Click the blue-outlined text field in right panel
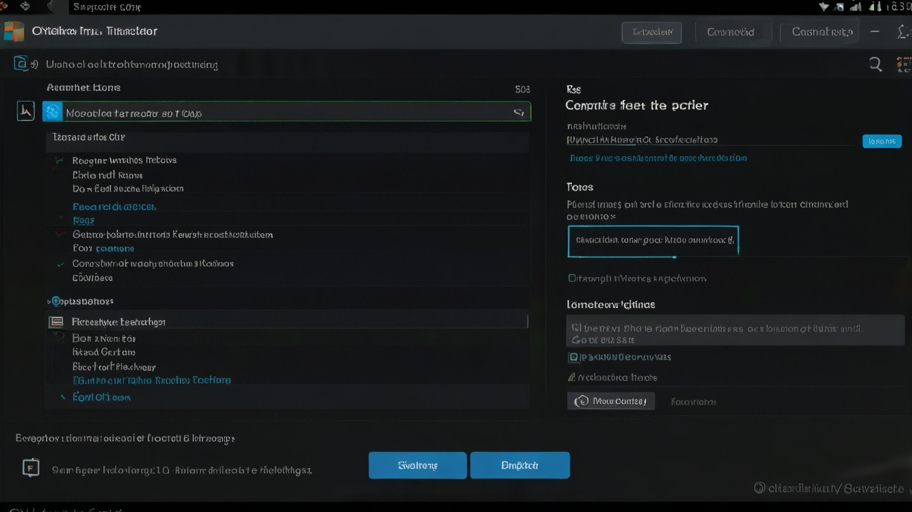The image size is (912, 512). pos(653,241)
